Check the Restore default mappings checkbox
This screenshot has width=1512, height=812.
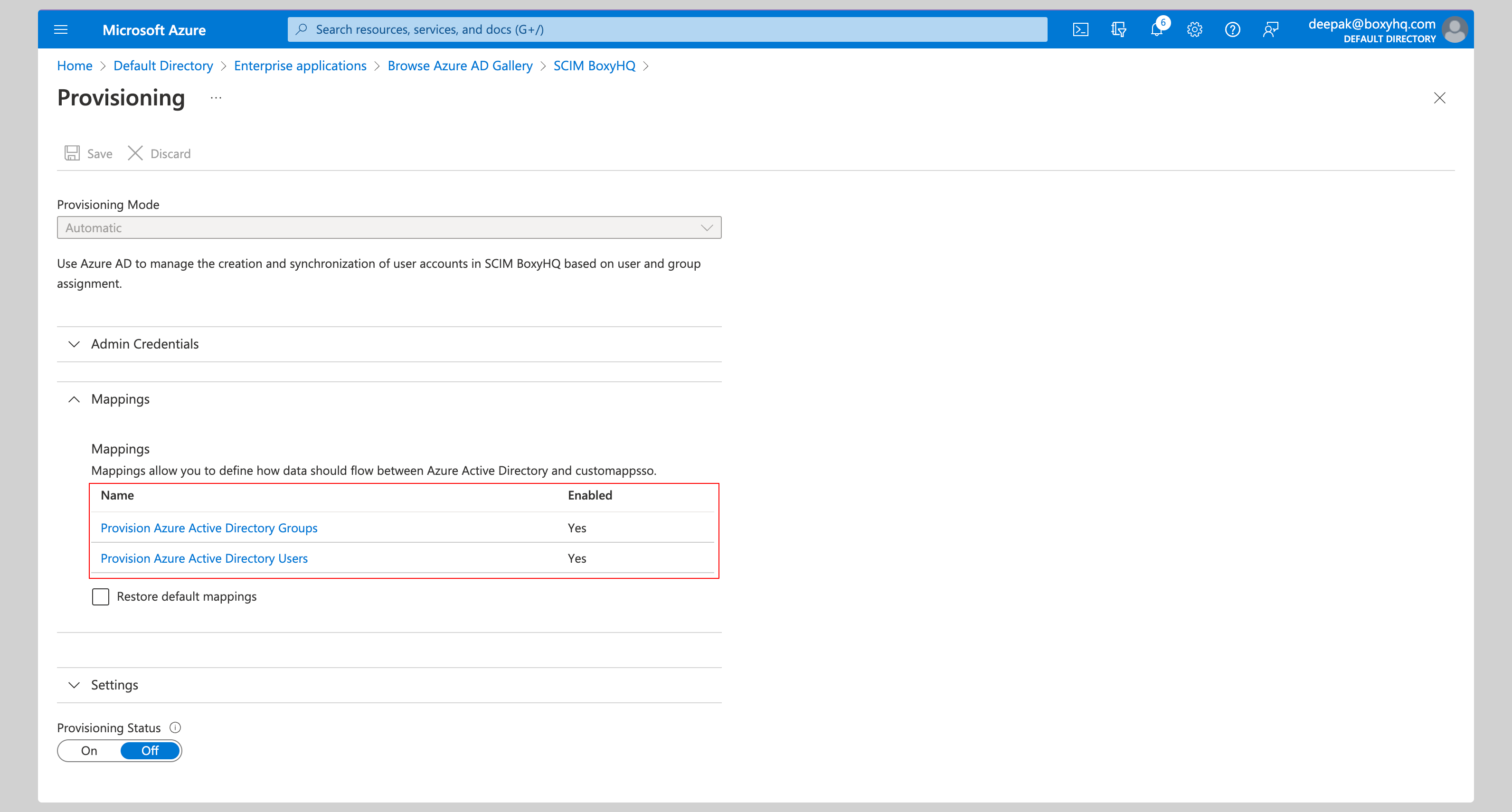pos(100,596)
